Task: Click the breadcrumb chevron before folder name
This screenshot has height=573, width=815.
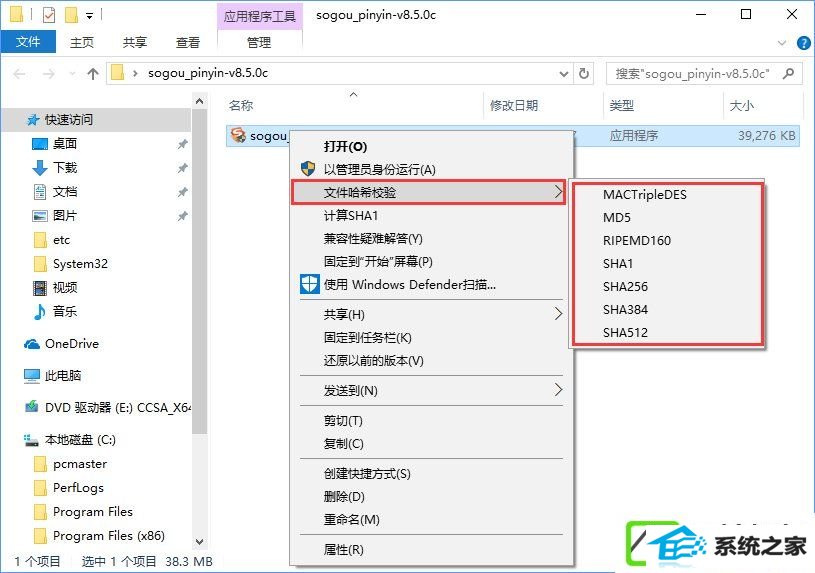Action: pyautogui.click(x=135, y=73)
